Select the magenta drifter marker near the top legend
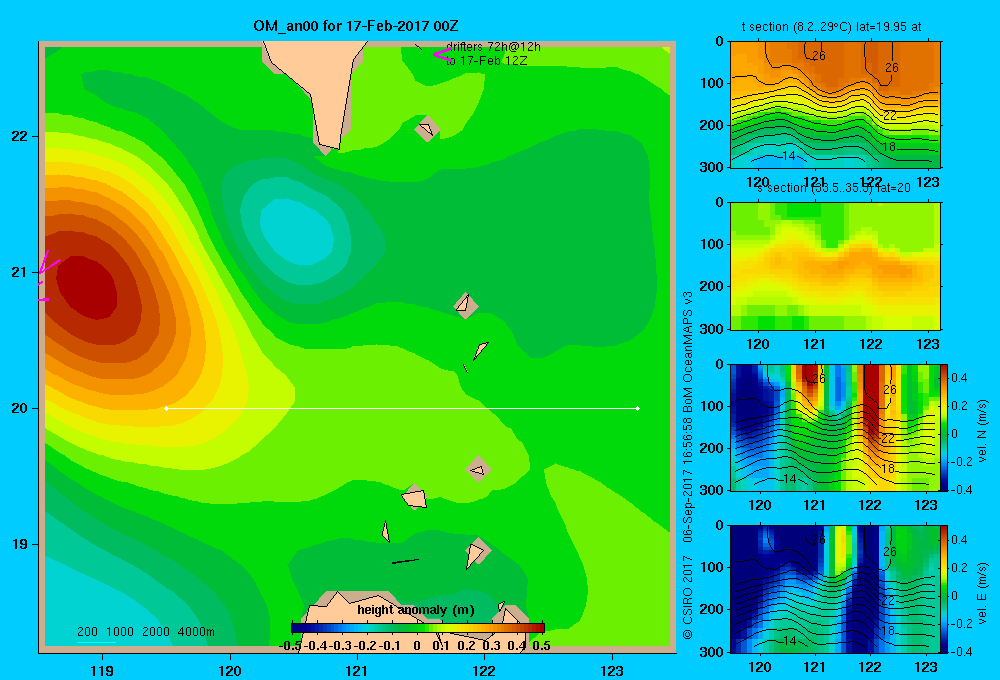 click(x=442, y=55)
